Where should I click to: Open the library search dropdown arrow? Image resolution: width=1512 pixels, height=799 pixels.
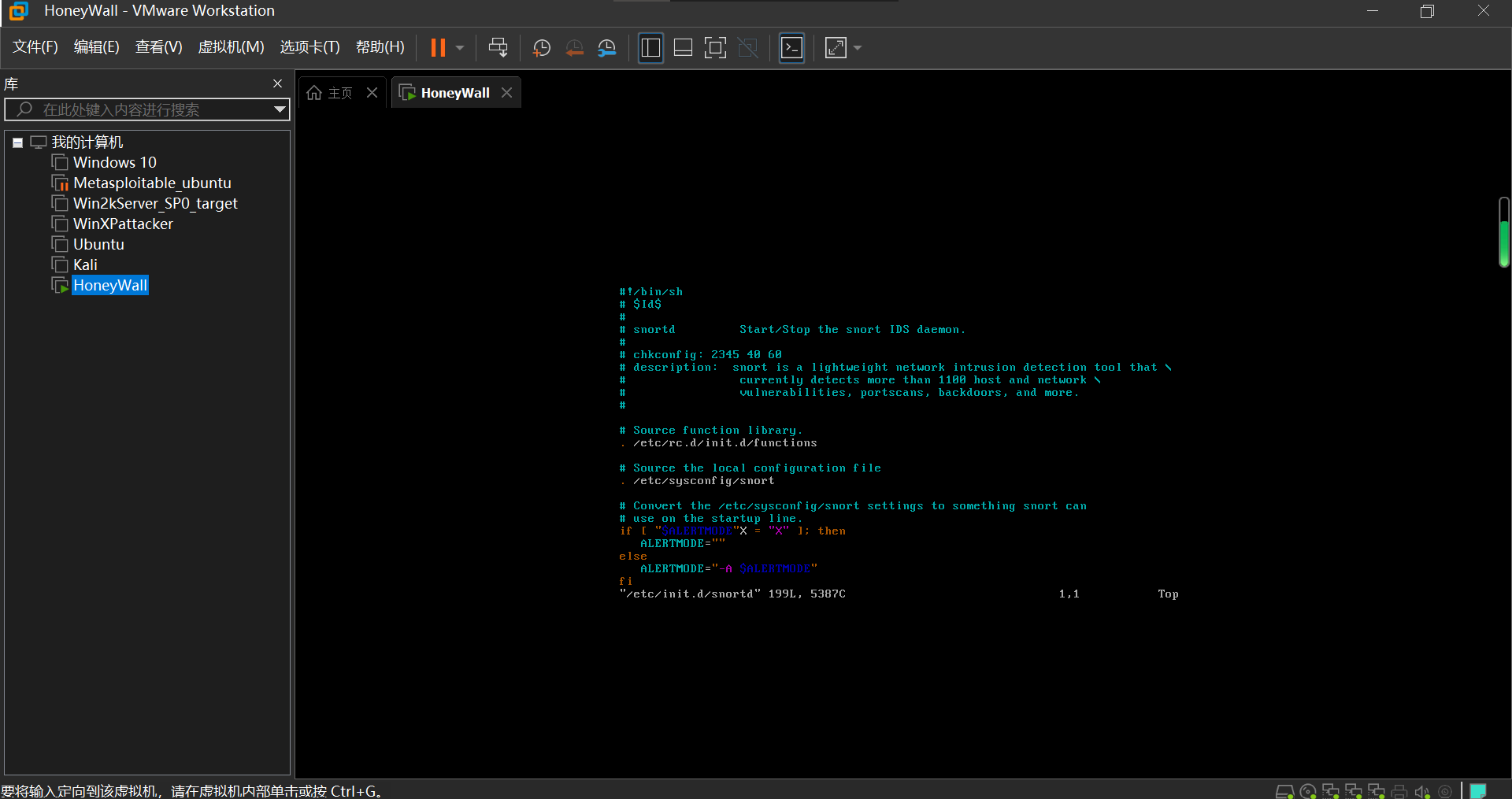point(280,109)
